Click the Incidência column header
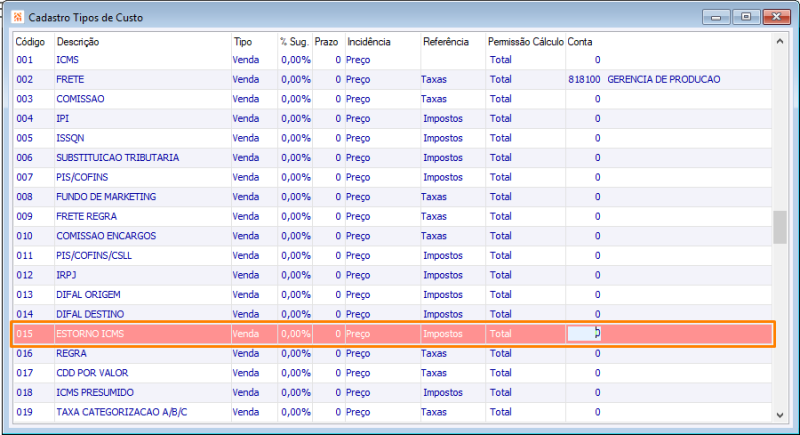 pos(368,42)
